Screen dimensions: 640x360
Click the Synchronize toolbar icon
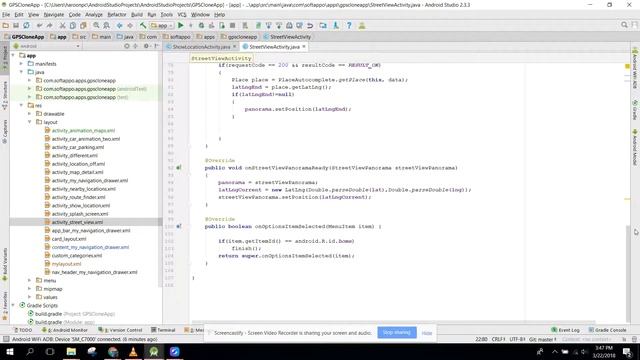click(x=27, y=25)
